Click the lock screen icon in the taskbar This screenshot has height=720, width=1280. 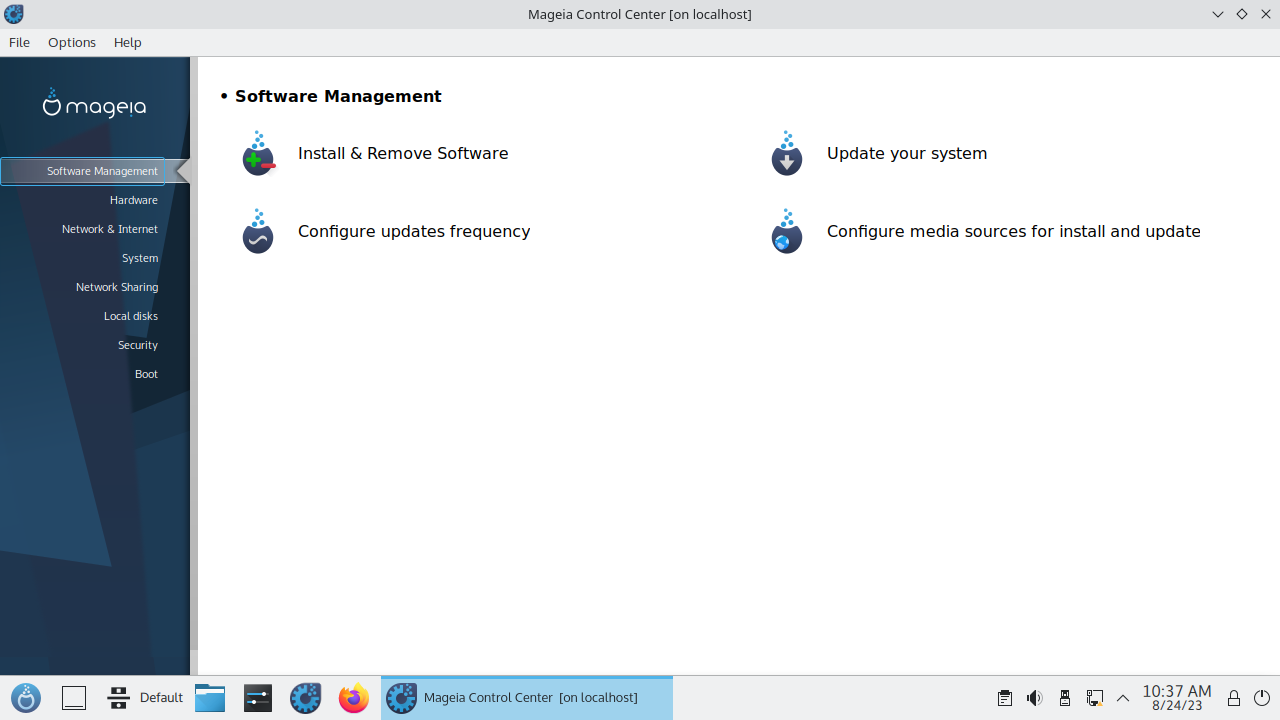[1234, 698]
